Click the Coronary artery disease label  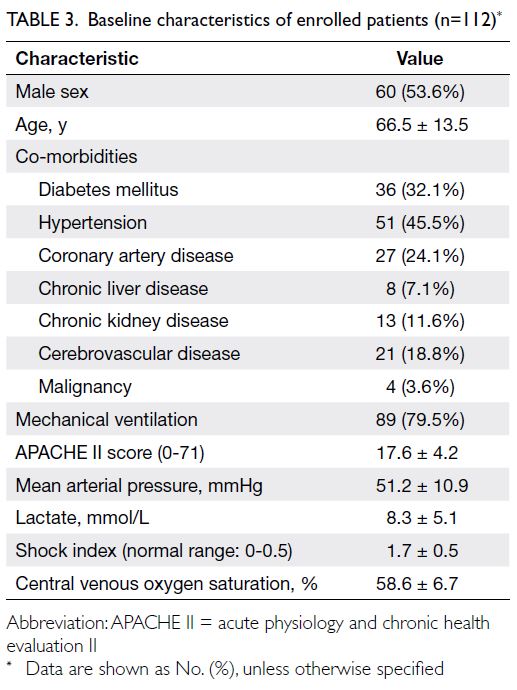click(136, 255)
